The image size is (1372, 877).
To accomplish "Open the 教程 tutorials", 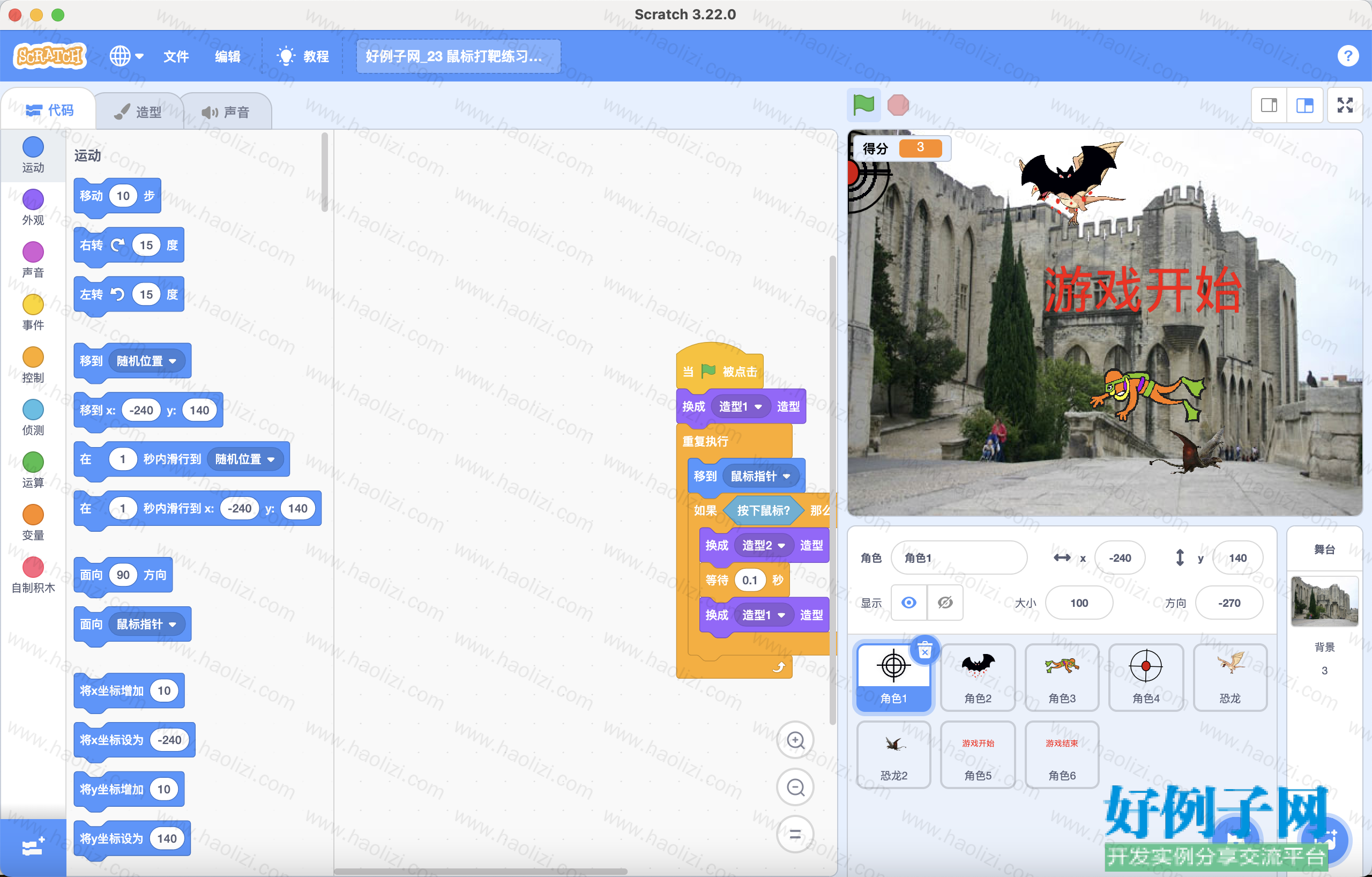I will pyautogui.click(x=303, y=56).
